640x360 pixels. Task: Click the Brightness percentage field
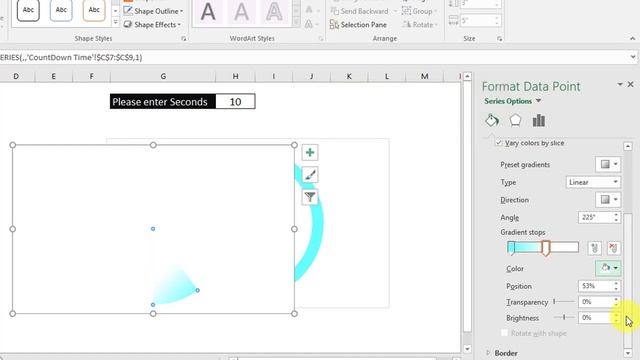595,317
